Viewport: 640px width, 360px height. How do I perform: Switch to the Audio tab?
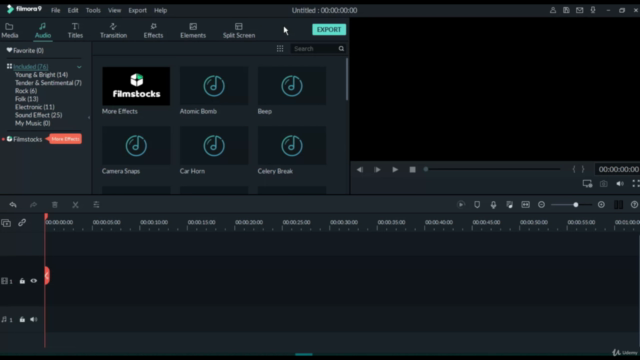point(43,31)
